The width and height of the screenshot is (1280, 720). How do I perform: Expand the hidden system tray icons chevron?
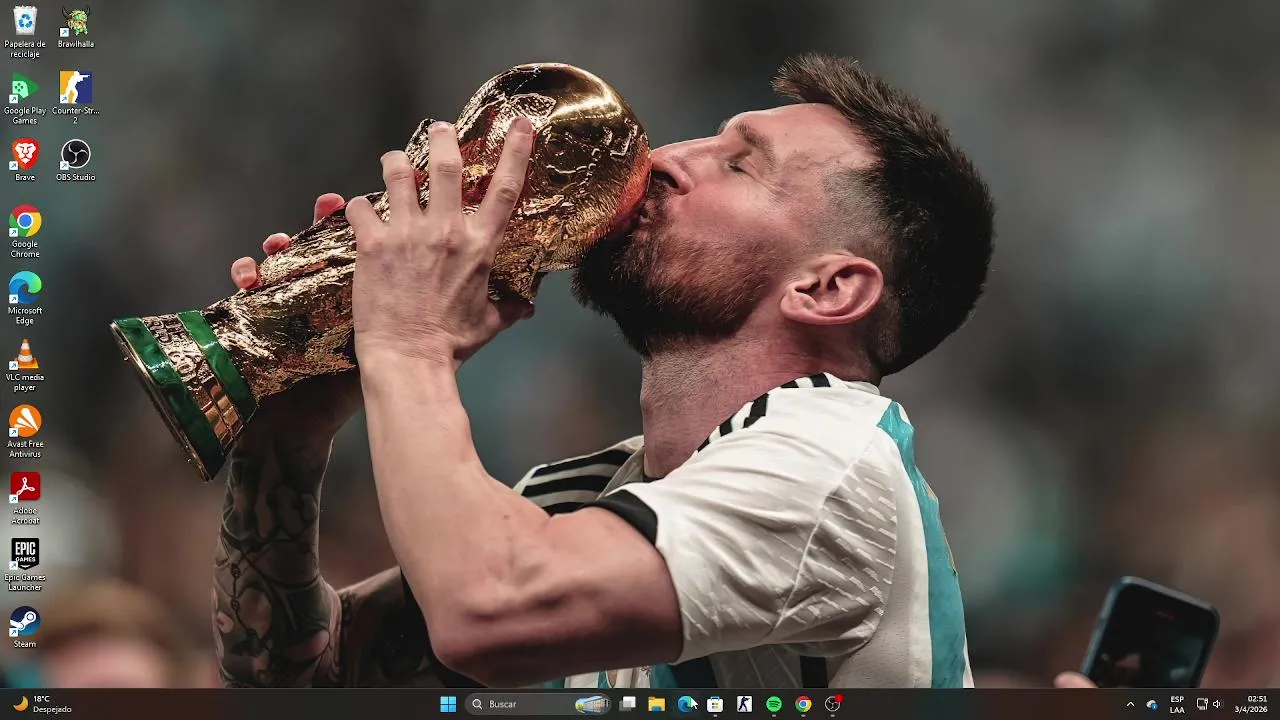[1131, 704]
